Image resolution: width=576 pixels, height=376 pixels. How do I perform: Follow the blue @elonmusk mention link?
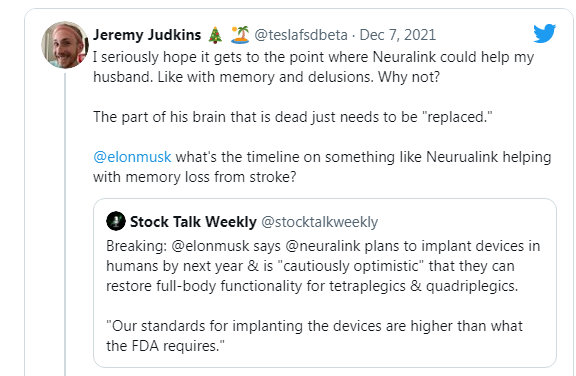[132, 157]
